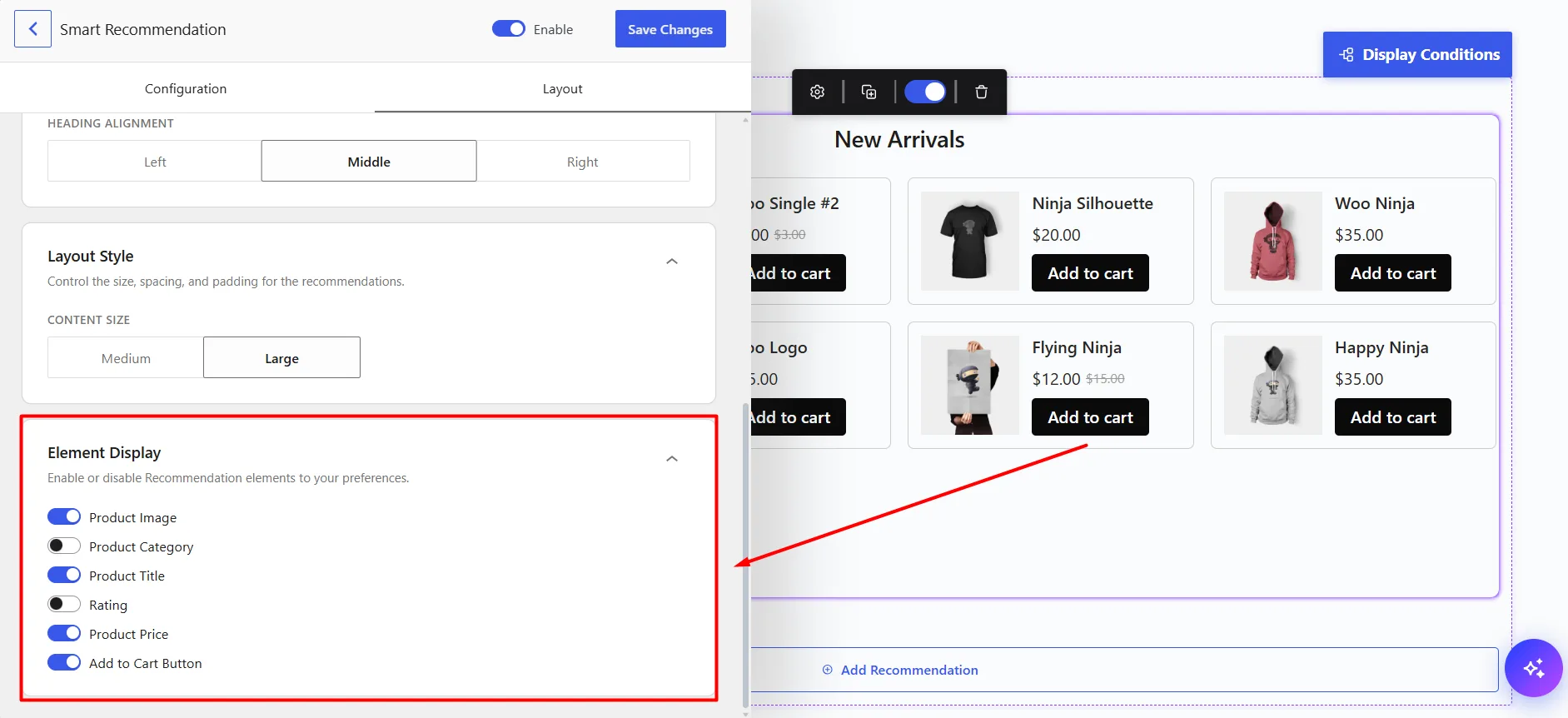Viewport: 1568px width, 718px height.
Task: Open Display Conditions
Action: tap(1417, 55)
